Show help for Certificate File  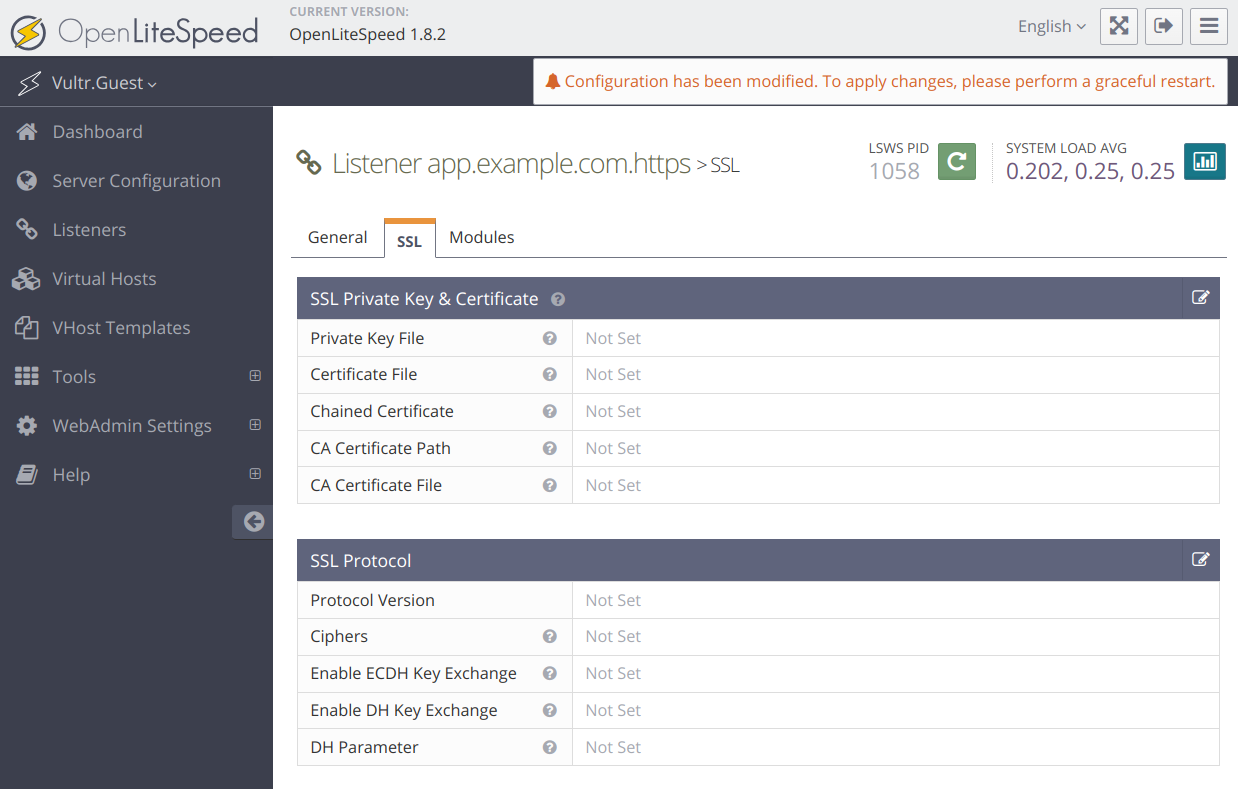(x=549, y=374)
